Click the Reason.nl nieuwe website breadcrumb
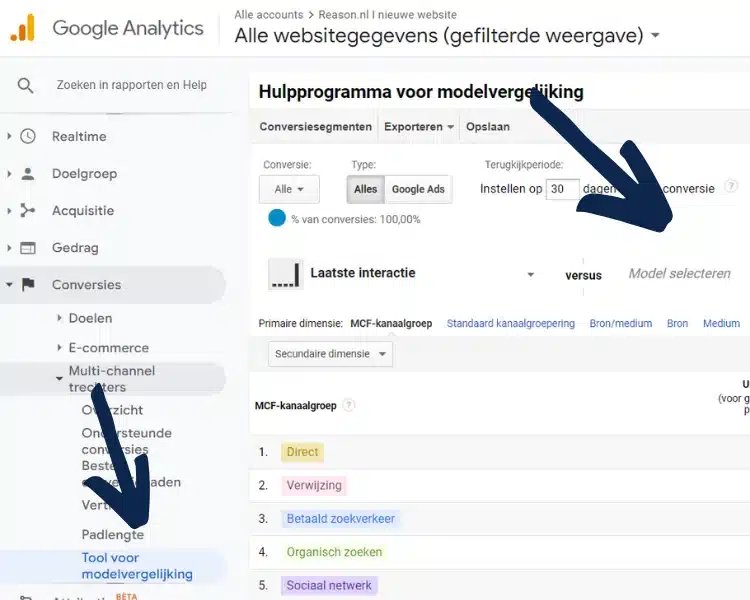Viewport: 750px width, 600px height. (387, 15)
